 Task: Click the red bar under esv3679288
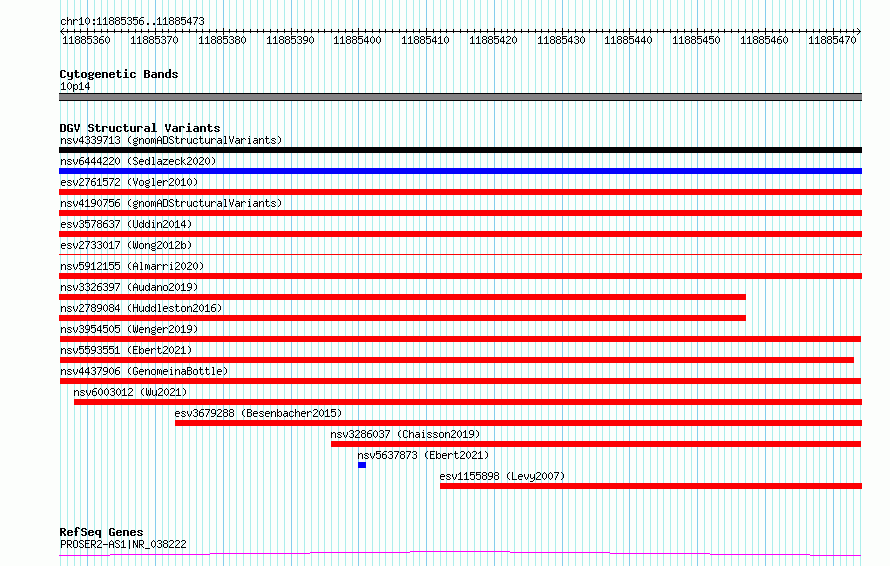coord(518,423)
